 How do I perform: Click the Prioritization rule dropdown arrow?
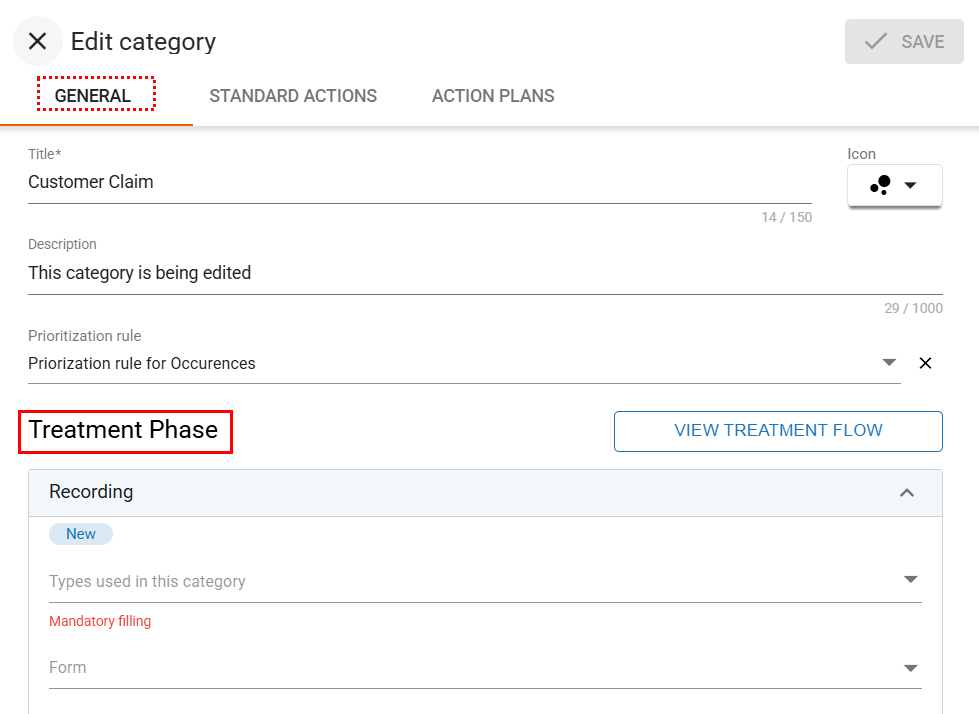(889, 362)
